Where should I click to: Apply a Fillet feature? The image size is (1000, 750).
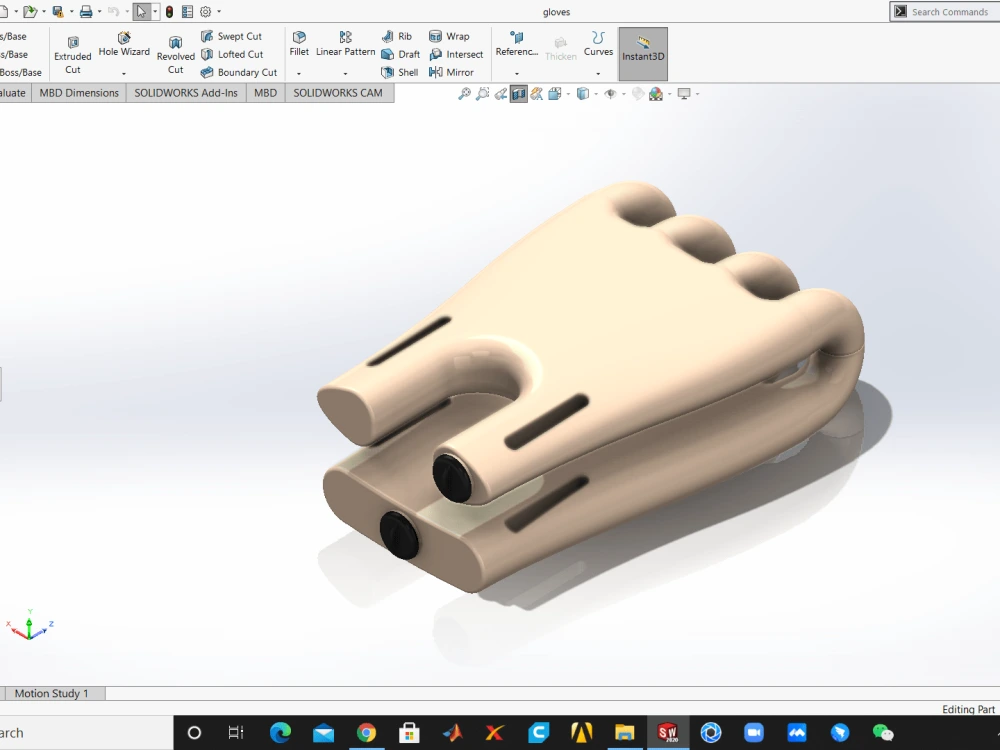coord(299,45)
